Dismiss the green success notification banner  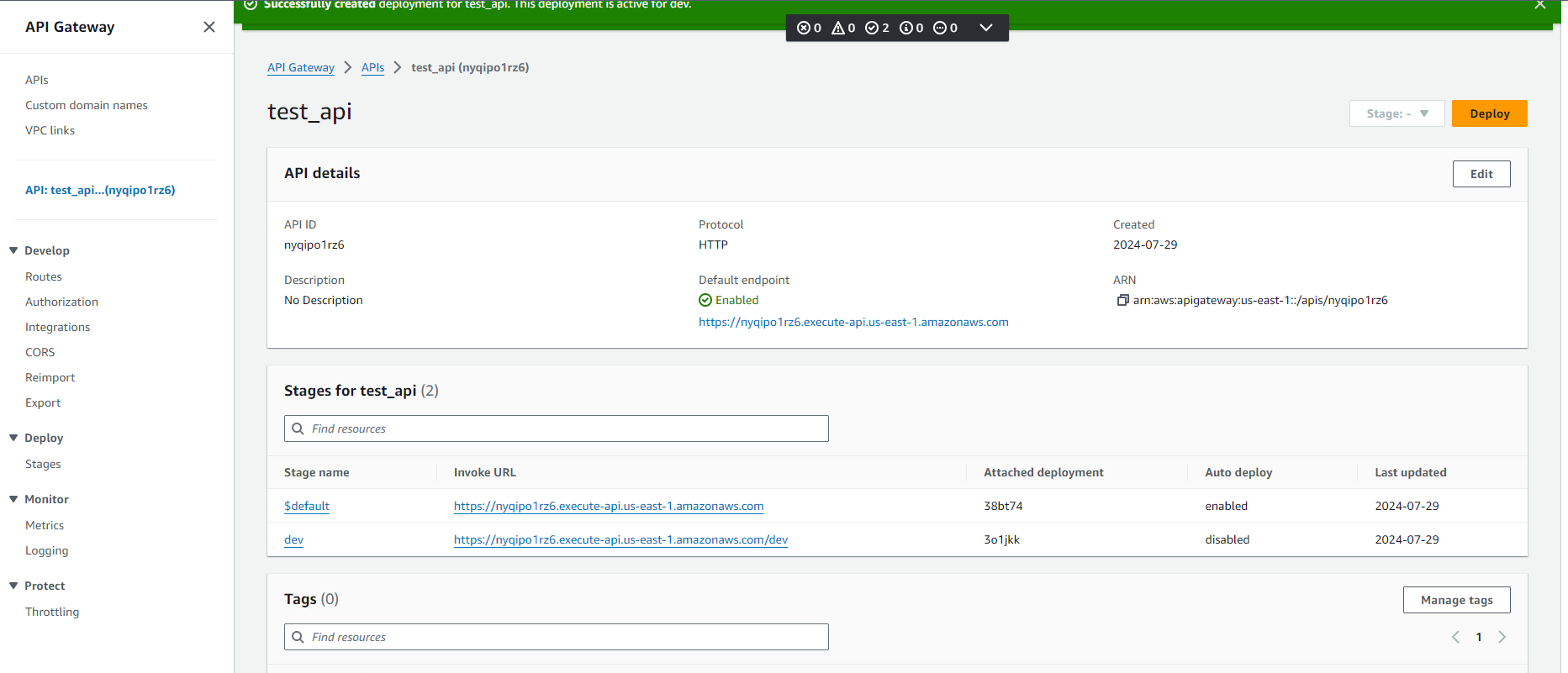1539,5
